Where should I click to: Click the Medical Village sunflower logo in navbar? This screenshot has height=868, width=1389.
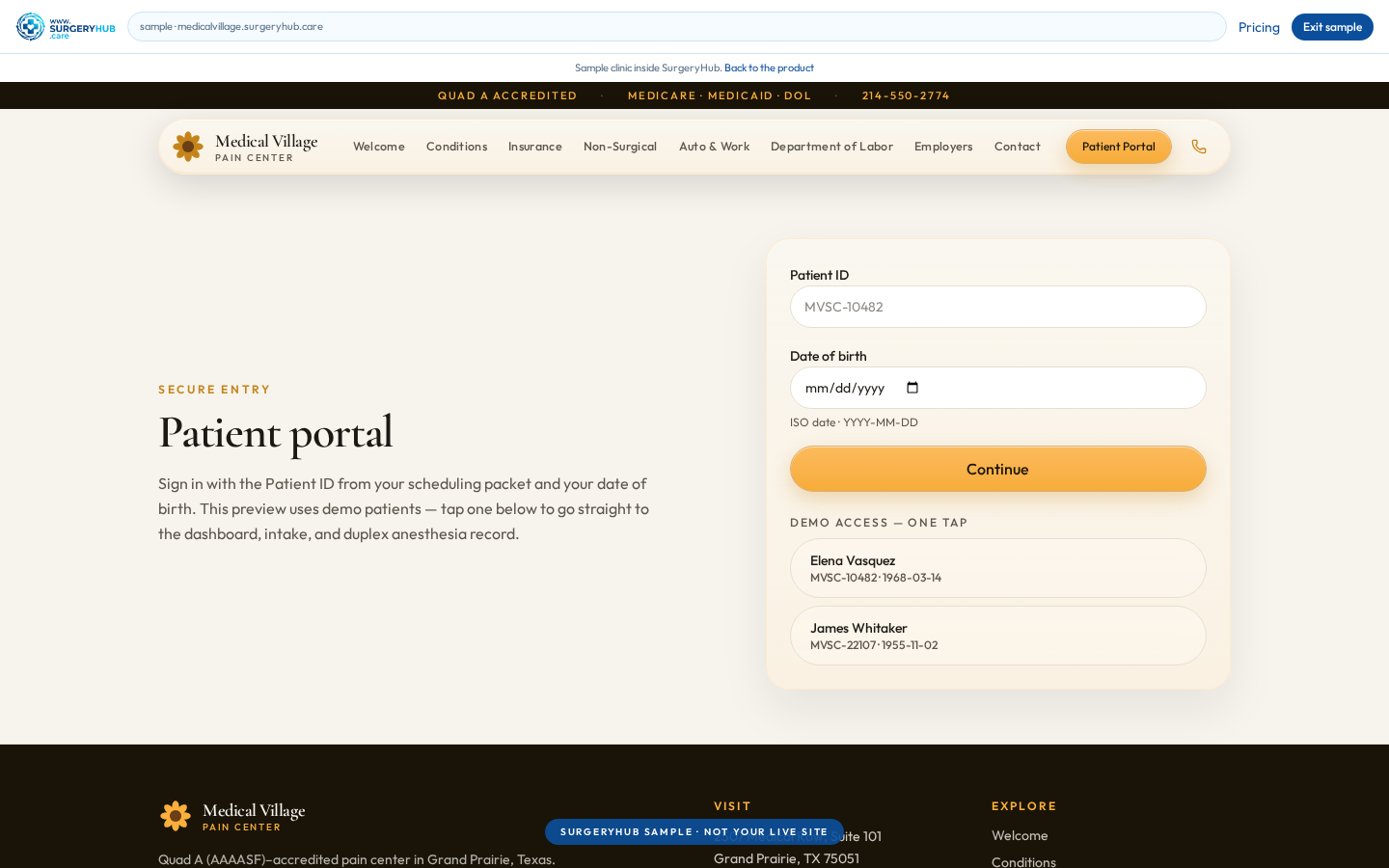coord(188,147)
